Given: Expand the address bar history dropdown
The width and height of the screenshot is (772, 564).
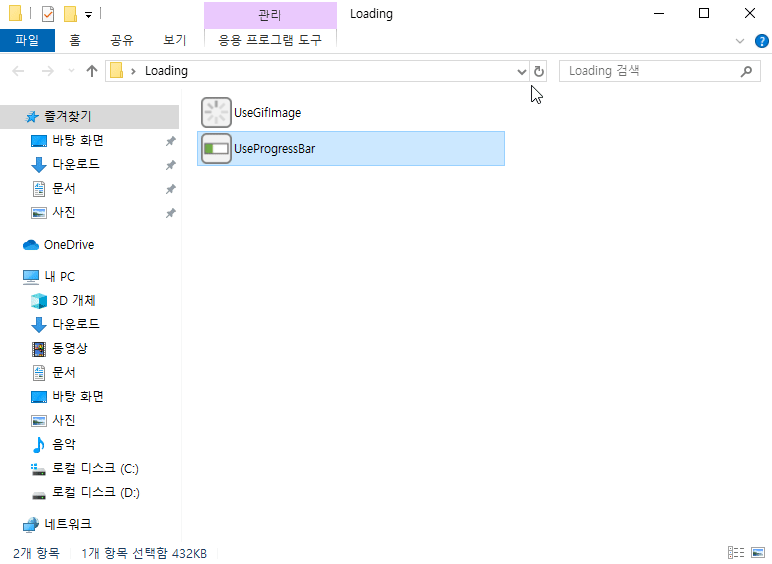Looking at the screenshot, I should 522,71.
